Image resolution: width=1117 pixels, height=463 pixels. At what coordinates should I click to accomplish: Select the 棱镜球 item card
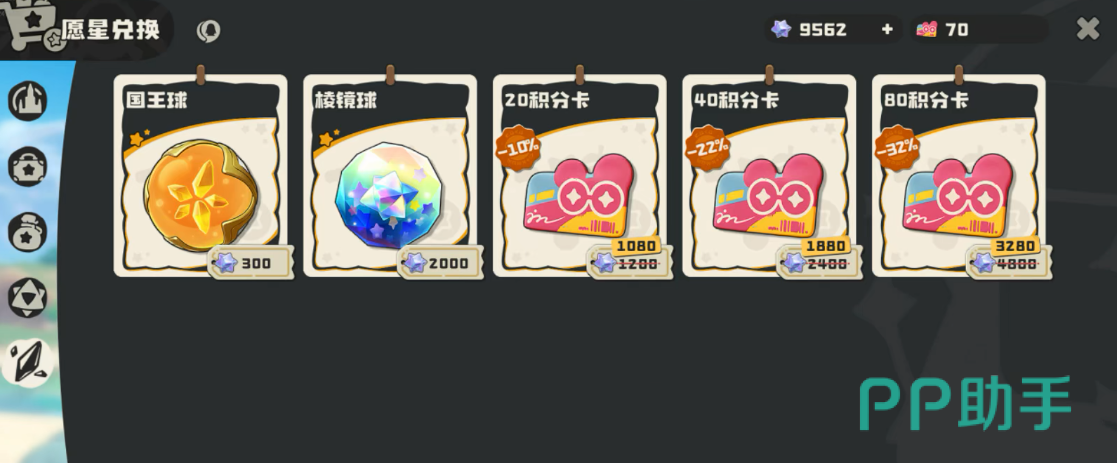(x=390, y=176)
